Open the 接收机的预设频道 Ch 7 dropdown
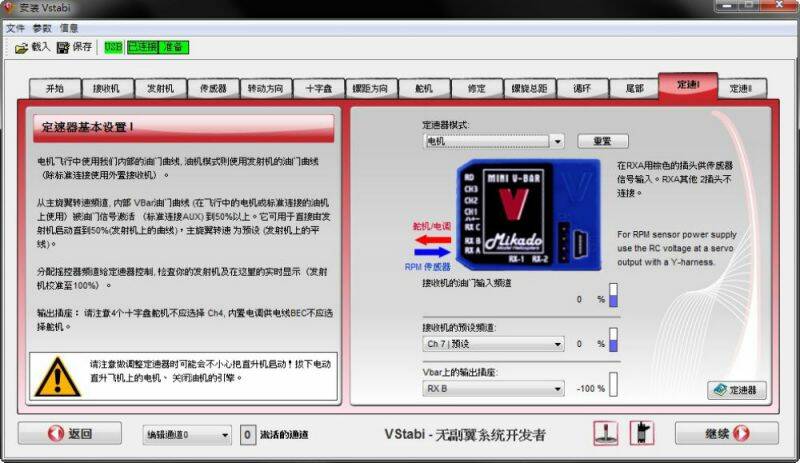The image size is (800, 463). [x=493, y=344]
